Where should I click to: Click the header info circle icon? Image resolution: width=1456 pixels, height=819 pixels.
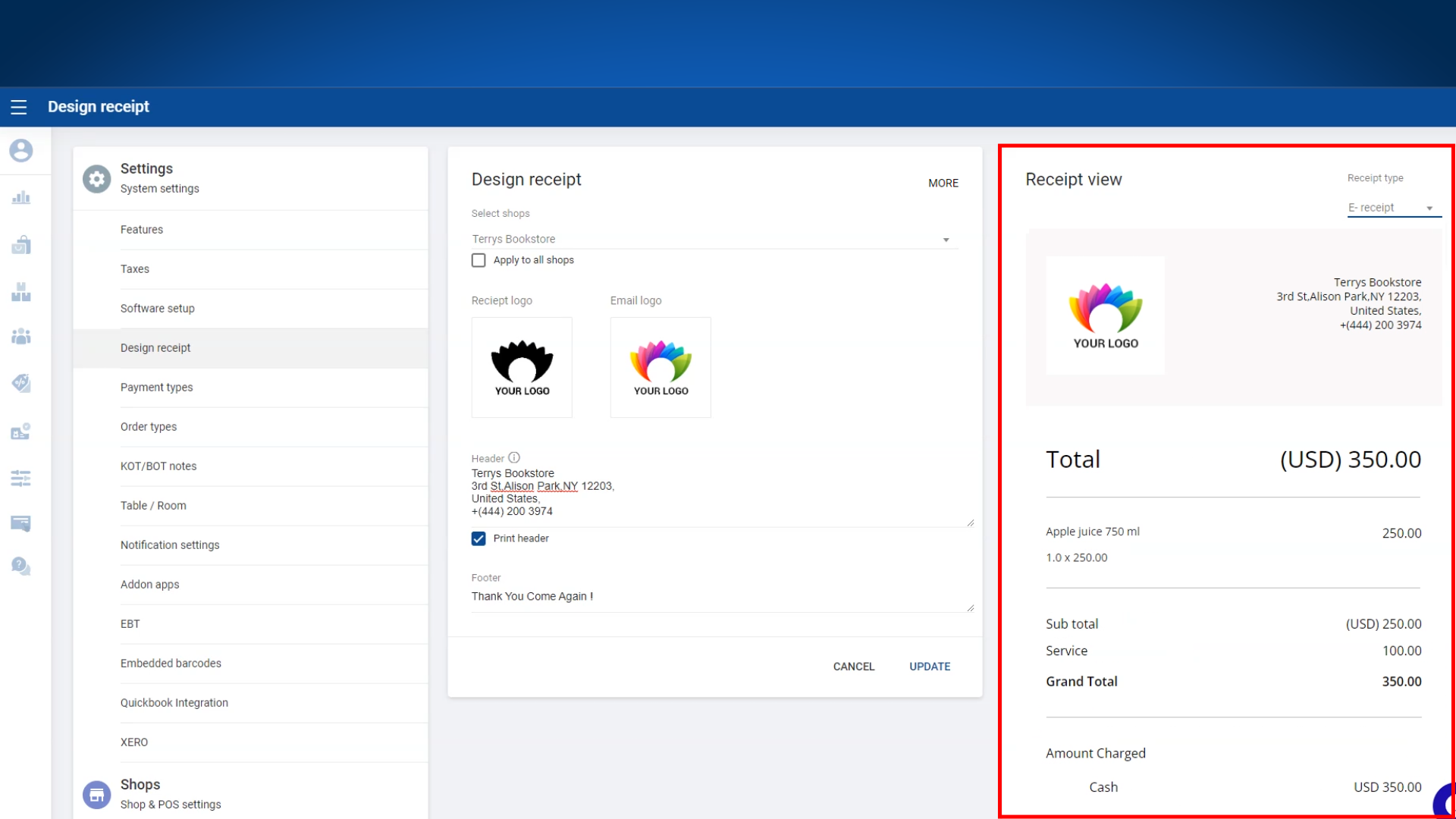point(514,458)
